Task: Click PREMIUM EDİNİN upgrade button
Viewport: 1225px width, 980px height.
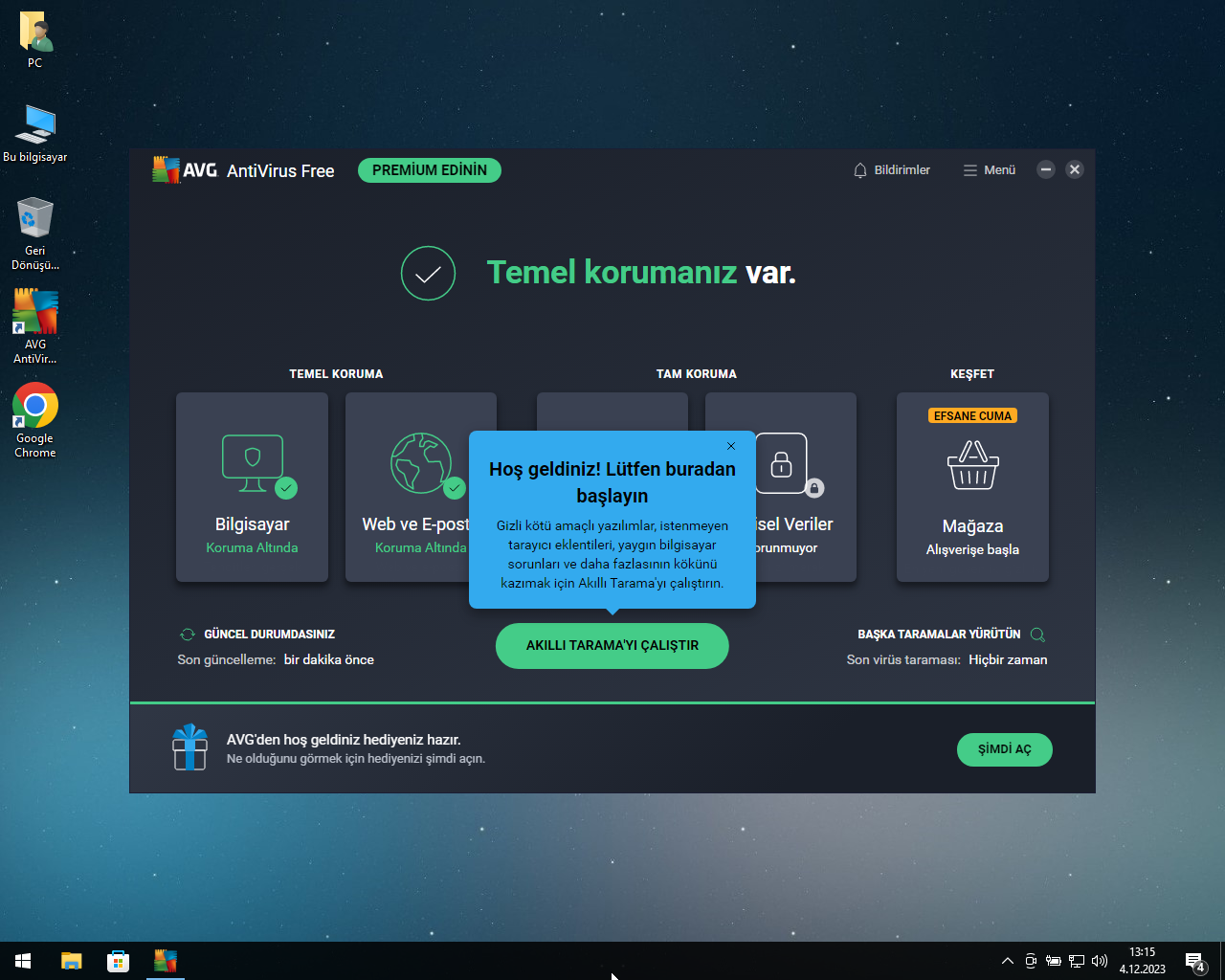Action: tap(430, 170)
